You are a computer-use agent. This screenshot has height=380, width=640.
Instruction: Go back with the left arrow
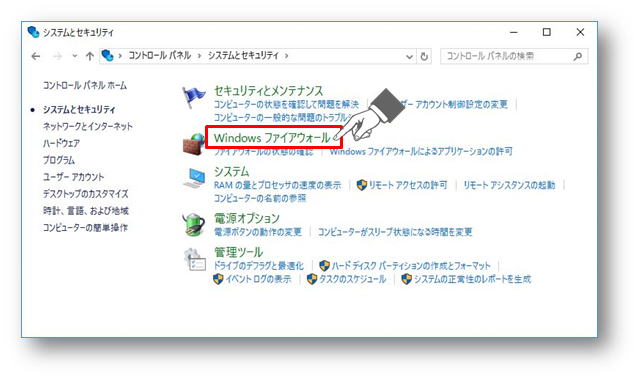36,56
